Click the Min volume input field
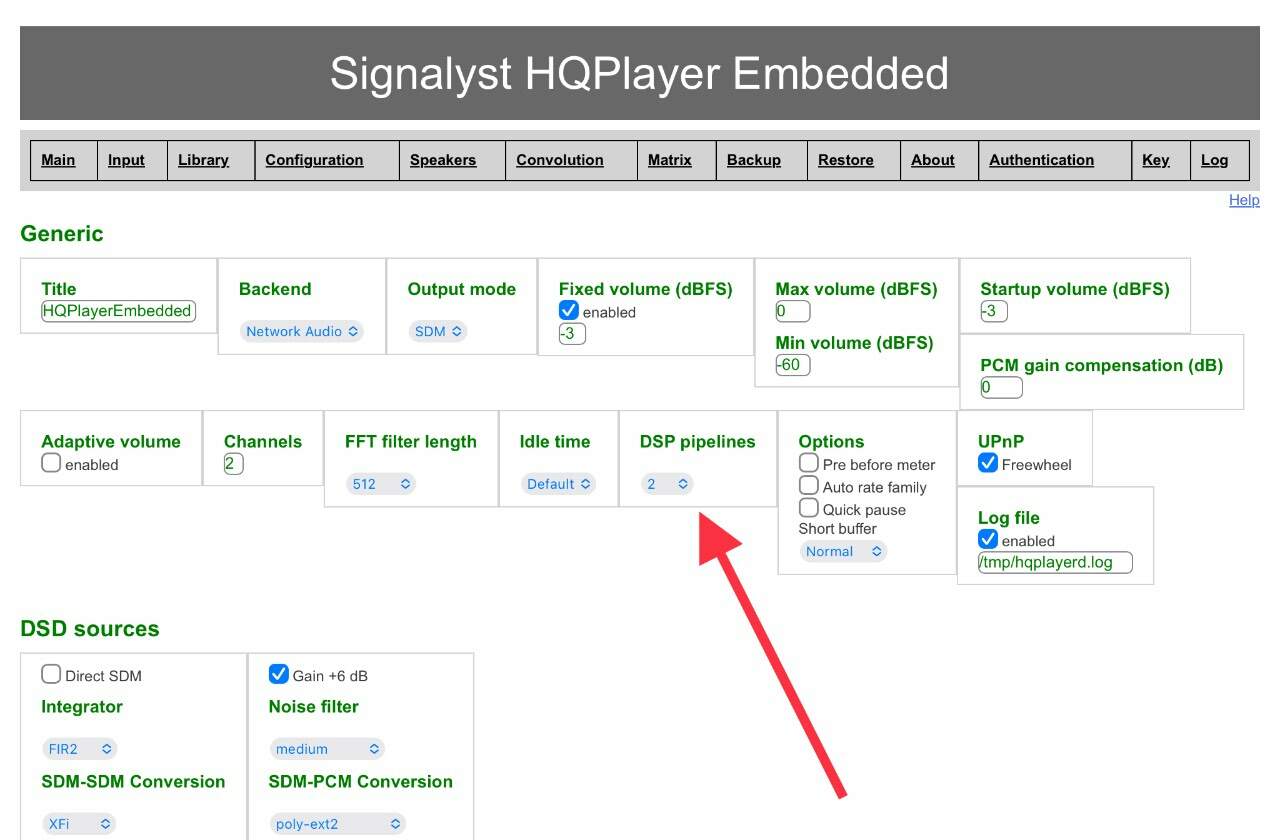Viewport: 1280px width, 840px height. pyautogui.click(x=793, y=365)
